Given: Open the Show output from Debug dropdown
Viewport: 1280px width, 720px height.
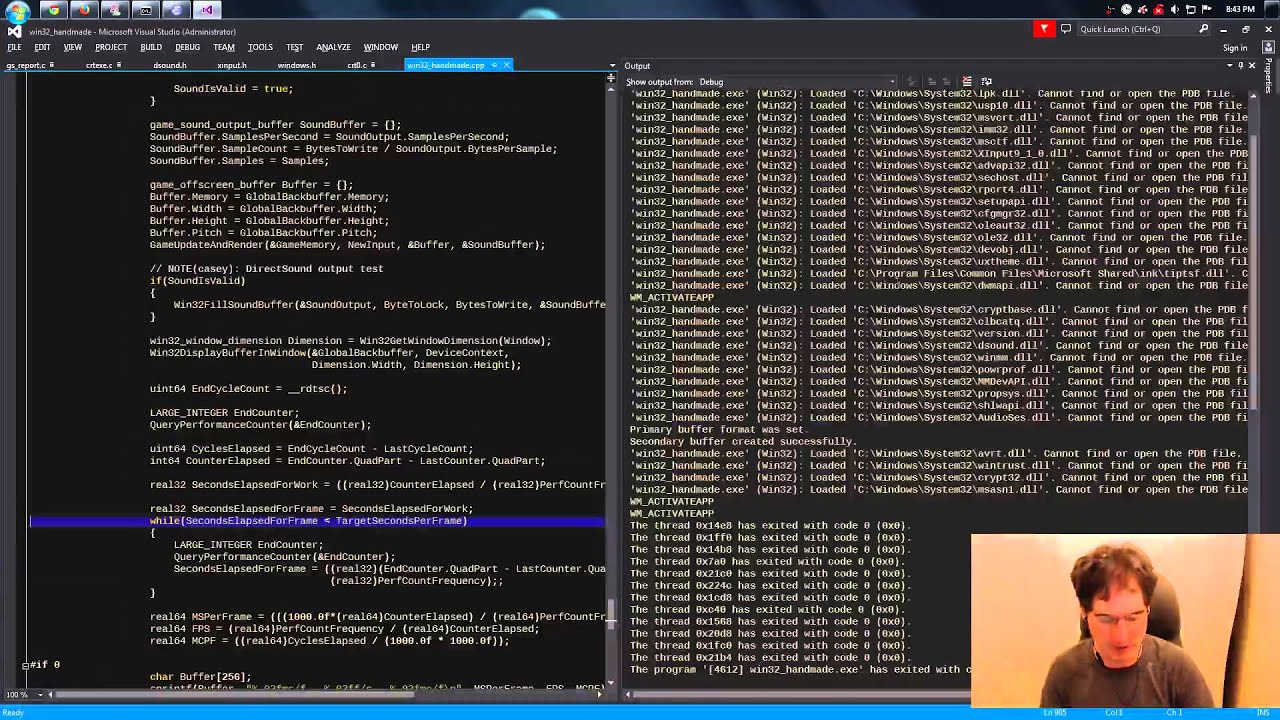Looking at the screenshot, I should coord(797,82).
